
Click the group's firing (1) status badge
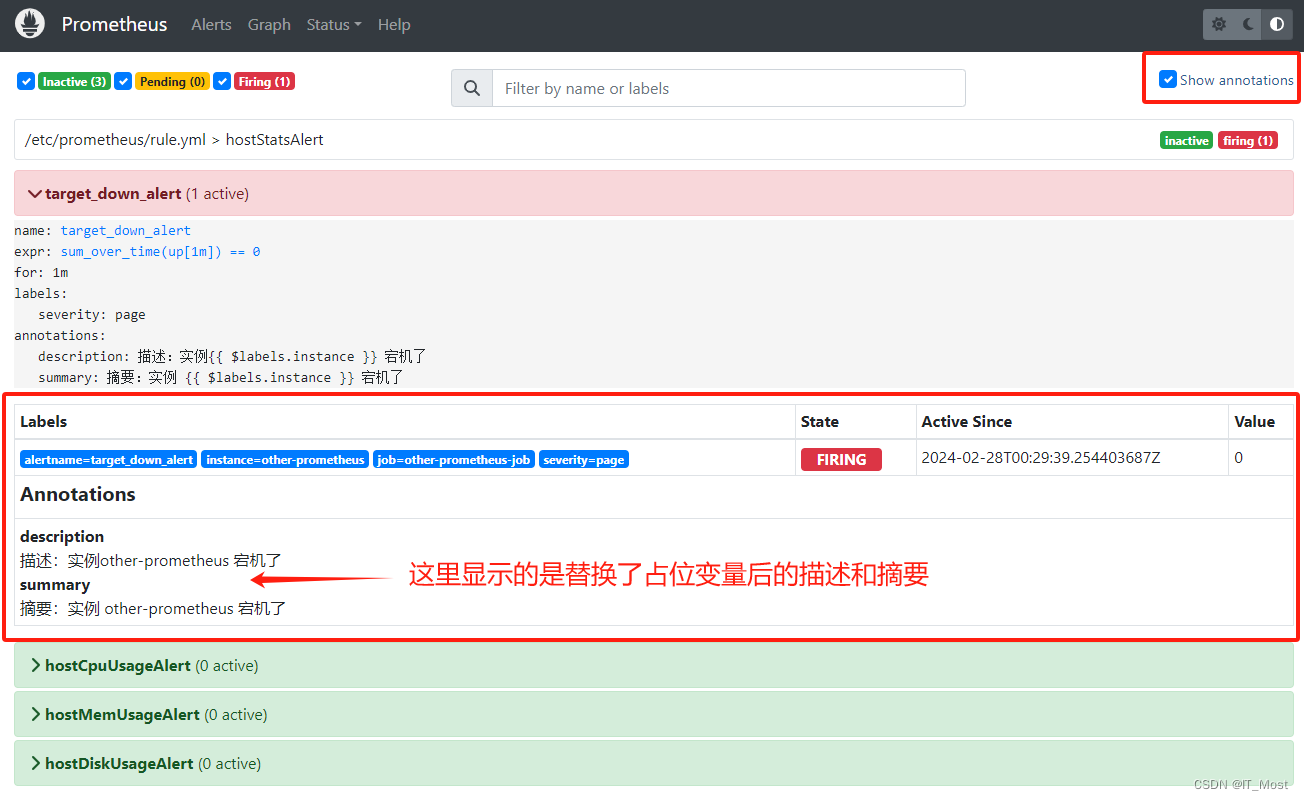tap(1247, 141)
